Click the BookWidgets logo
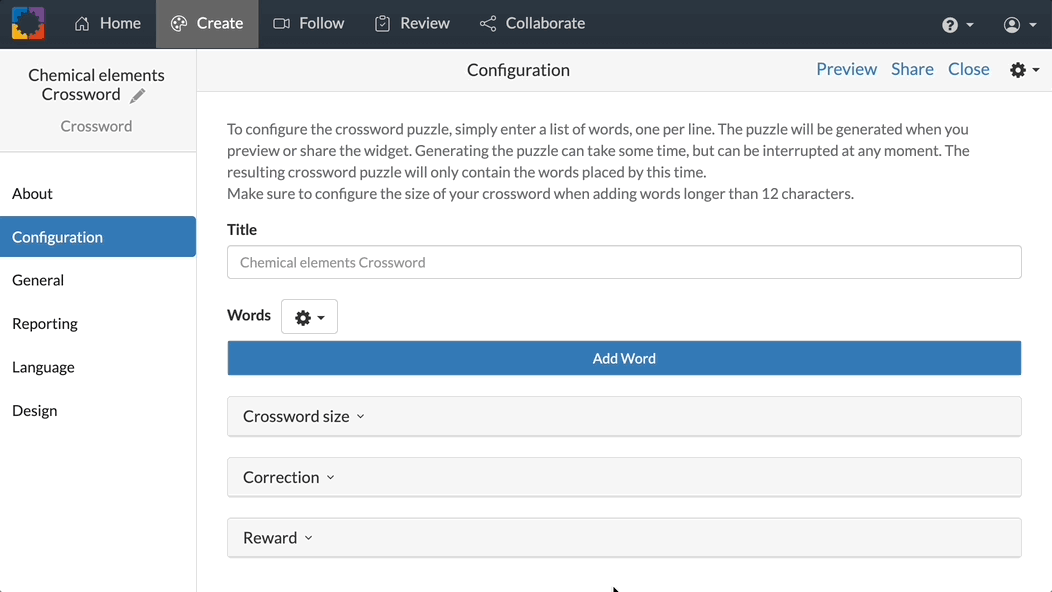The width and height of the screenshot is (1052, 592). (x=27, y=22)
